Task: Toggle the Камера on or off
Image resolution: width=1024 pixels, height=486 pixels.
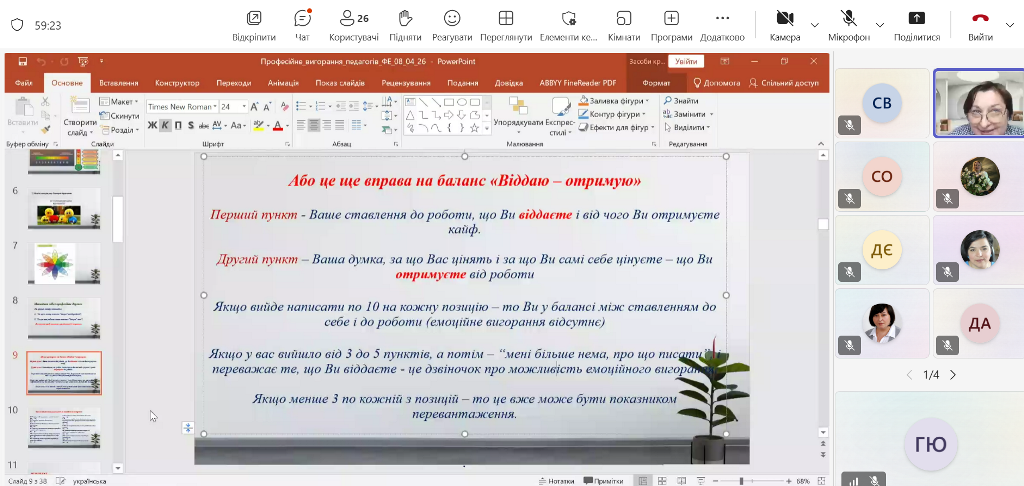Action: [785, 19]
